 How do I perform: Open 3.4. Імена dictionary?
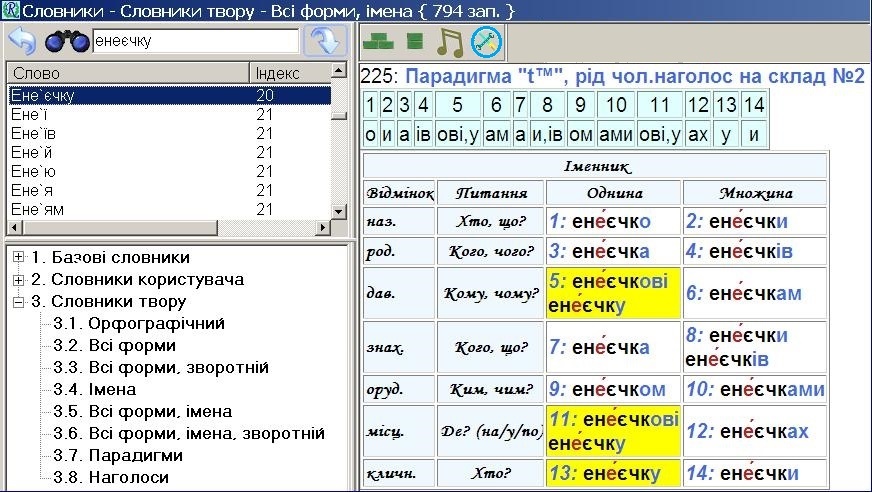95,389
